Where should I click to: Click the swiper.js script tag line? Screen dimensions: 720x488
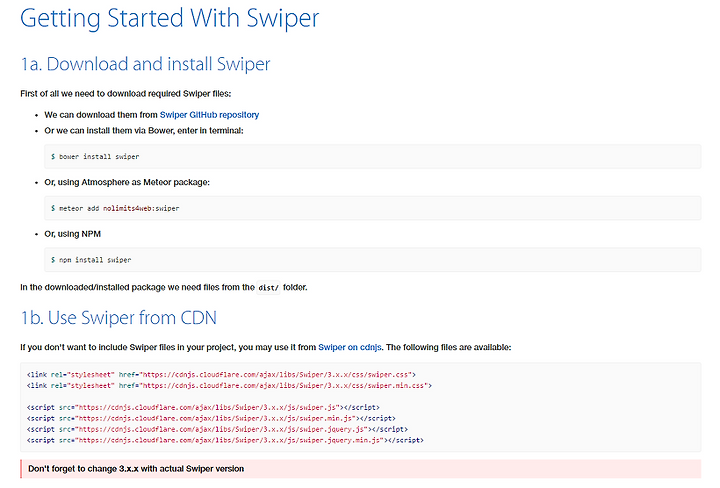[x=203, y=407]
